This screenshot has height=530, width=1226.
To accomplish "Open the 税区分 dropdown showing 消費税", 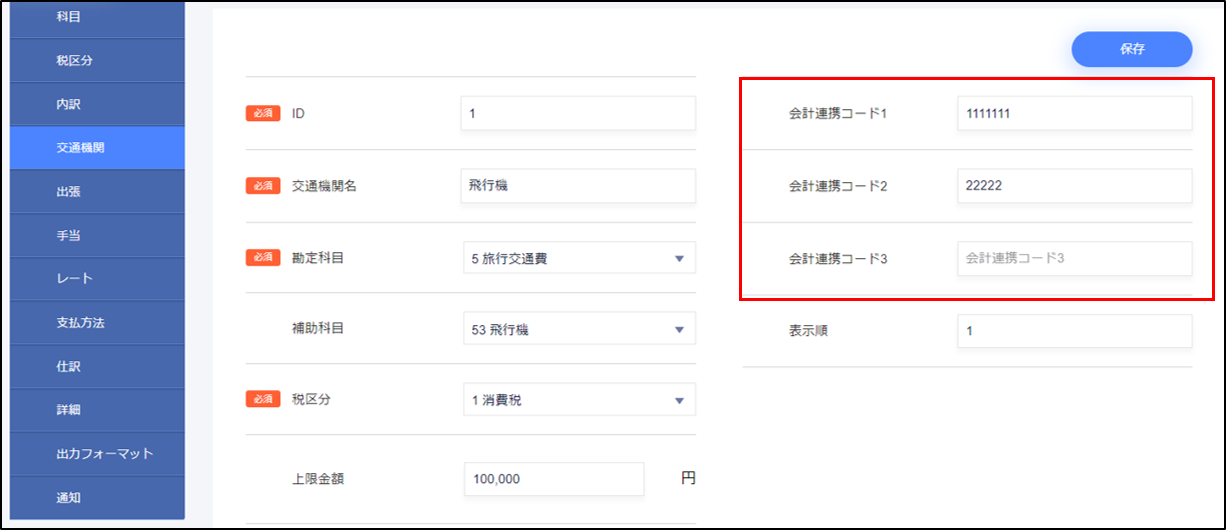I will pos(579,400).
